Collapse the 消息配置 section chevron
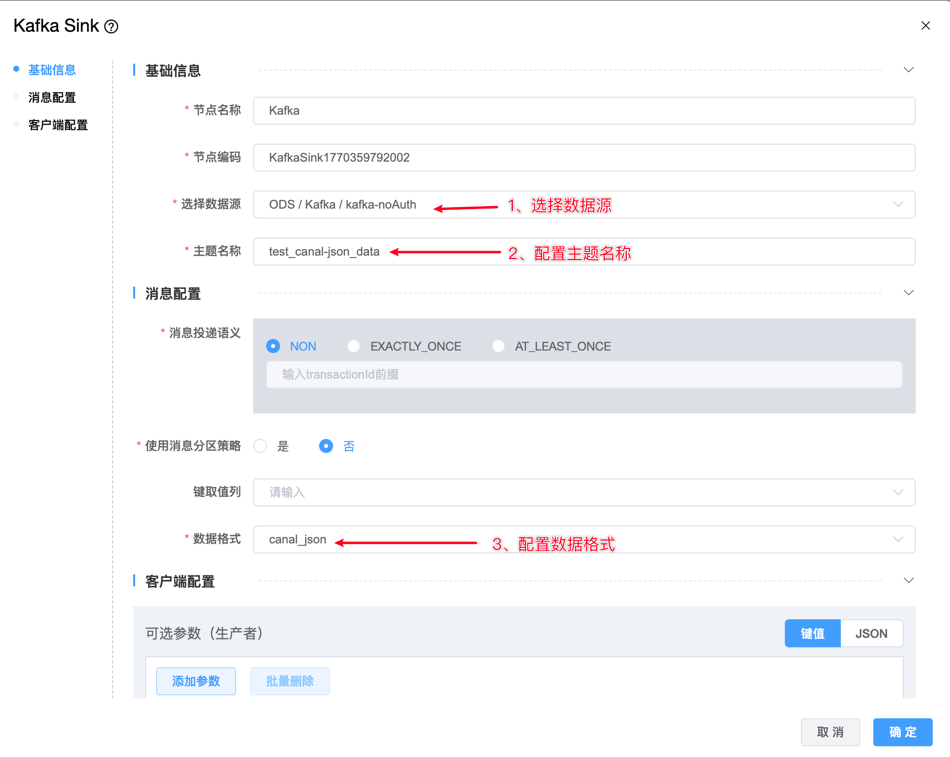 (908, 293)
